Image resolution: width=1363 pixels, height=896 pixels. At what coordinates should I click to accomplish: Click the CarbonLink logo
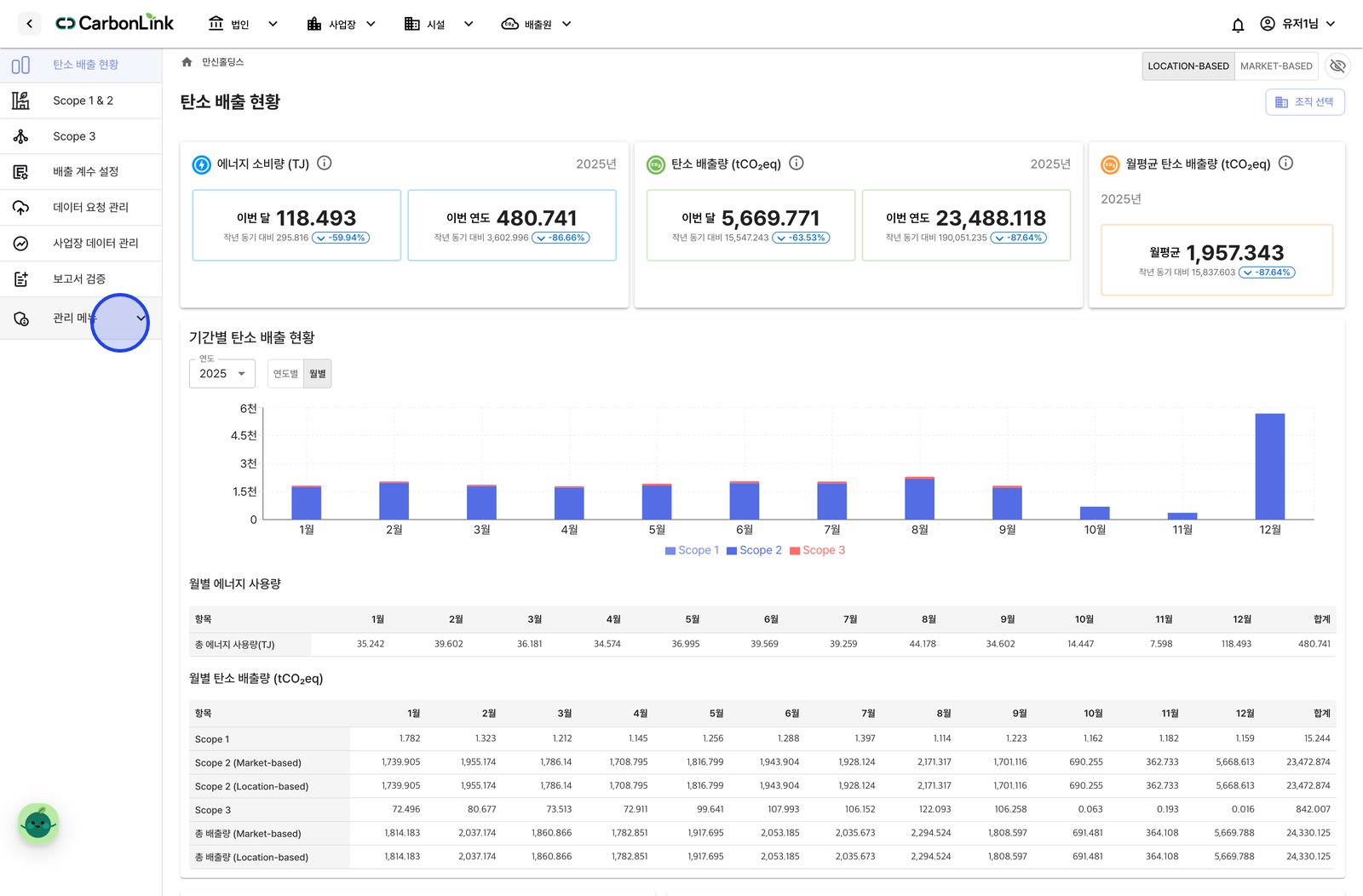pyautogui.click(x=114, y=23)
